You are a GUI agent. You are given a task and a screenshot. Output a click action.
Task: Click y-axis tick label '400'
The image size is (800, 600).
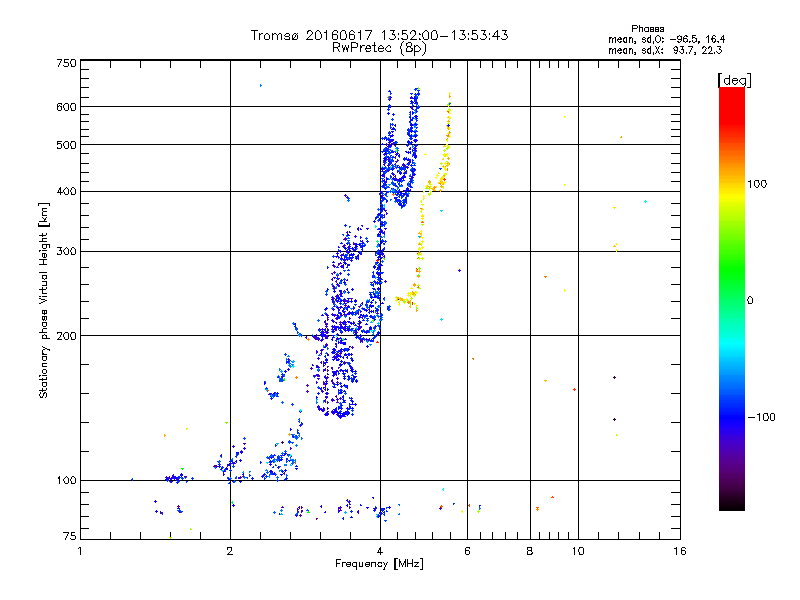66,192
